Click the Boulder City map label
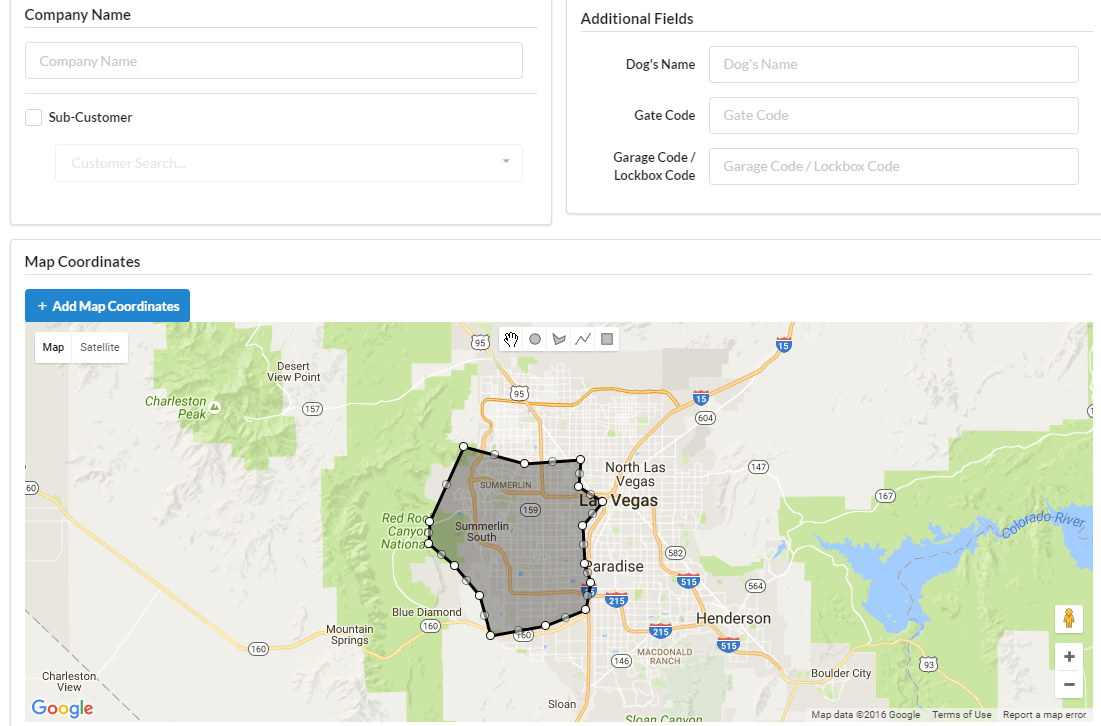1101x726 pixels. click(x=841, y=673)
